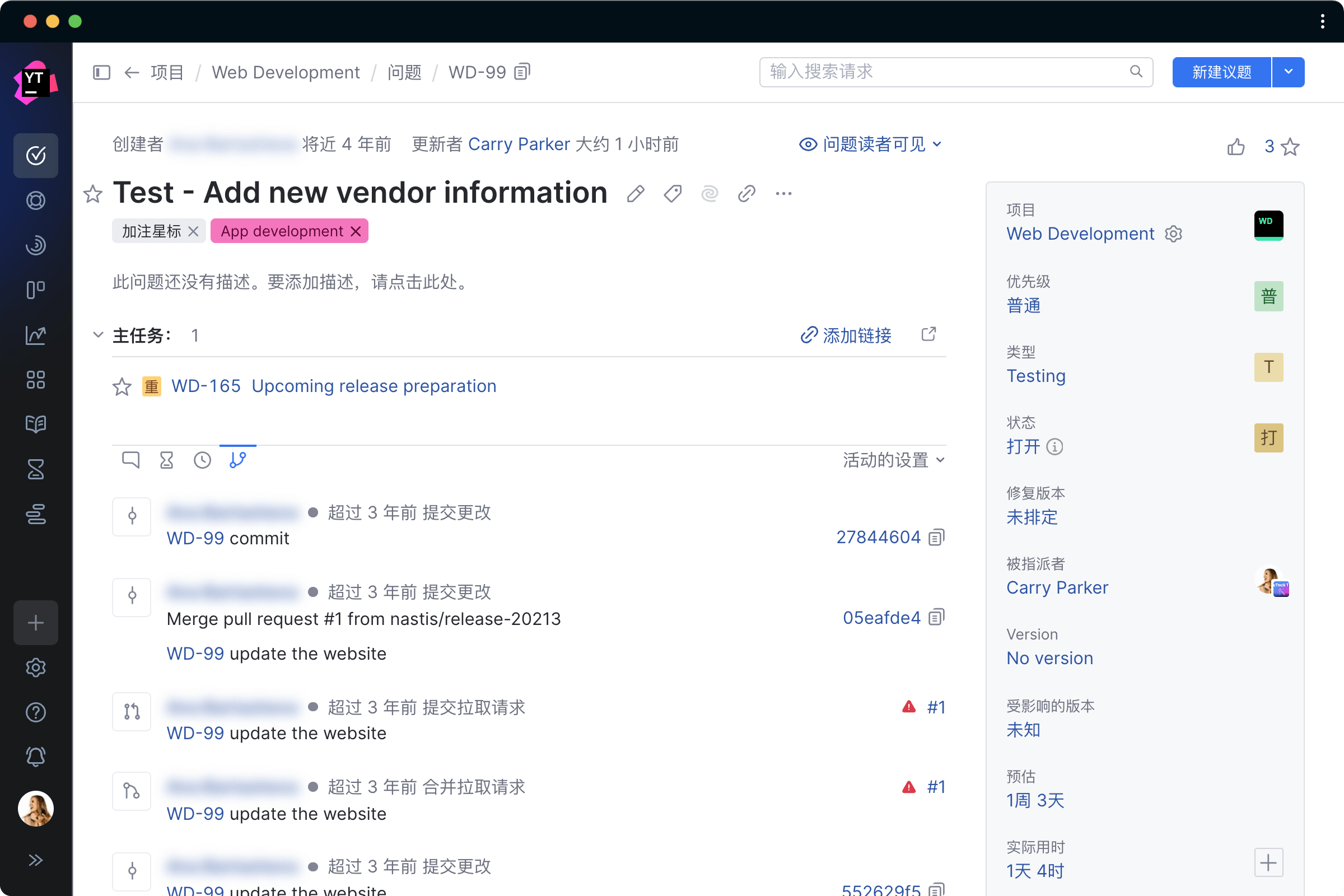Toggle the watchers star showing count 3

point(1290,147)
